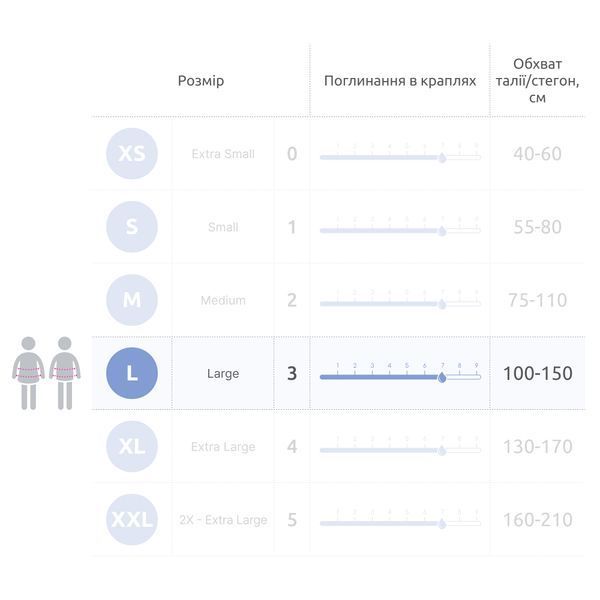This screenshot has width=600, height=600.
Task: Click the droplet marker on Large absorption bar
Action: tap(442, 377)
